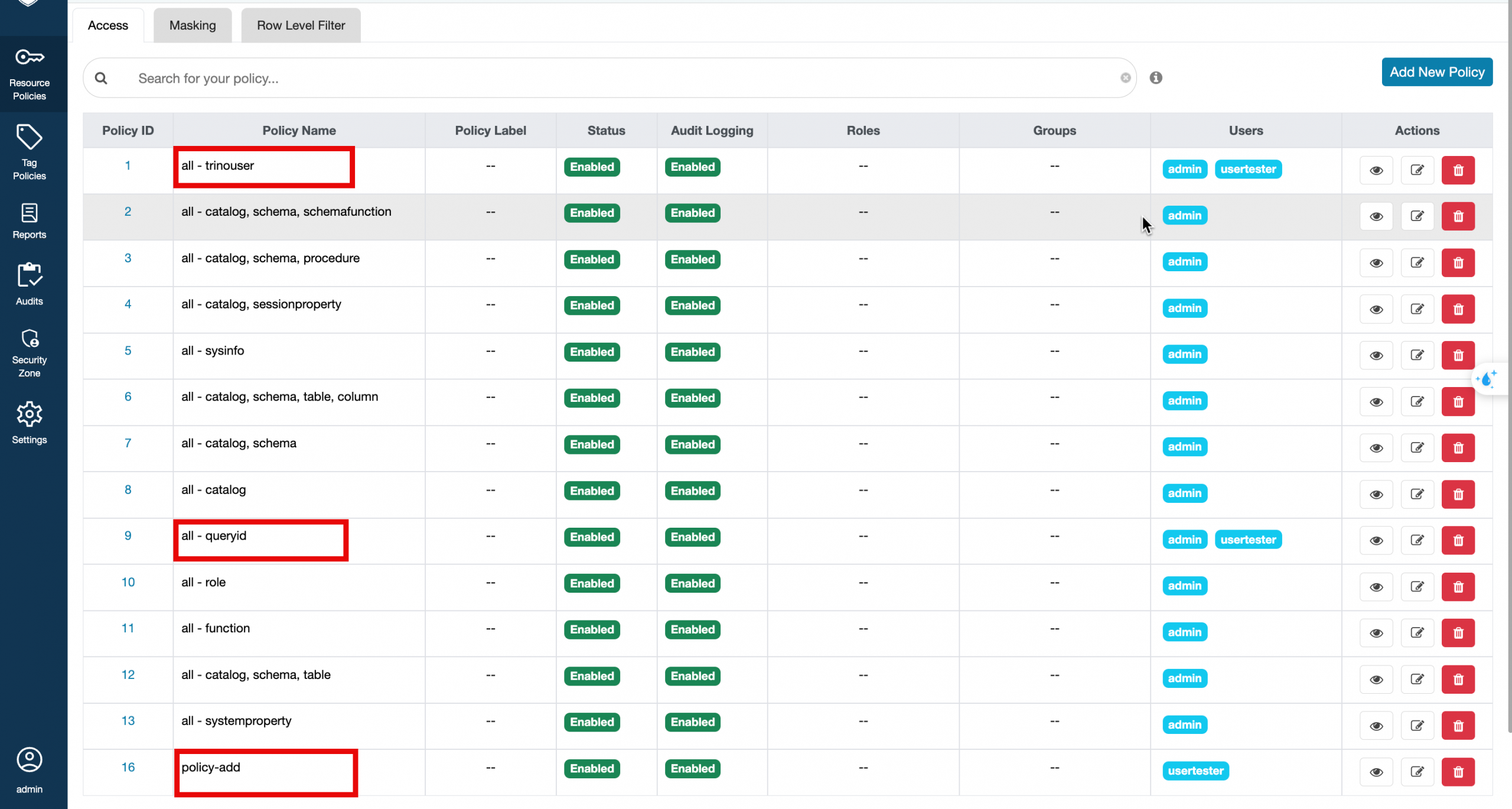Switch to the Masking tab

(193, 25)
